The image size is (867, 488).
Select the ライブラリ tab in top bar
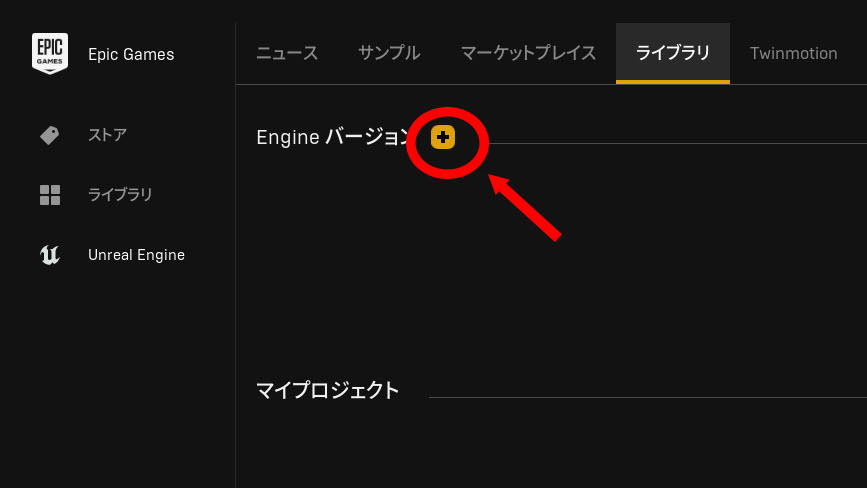673,54
